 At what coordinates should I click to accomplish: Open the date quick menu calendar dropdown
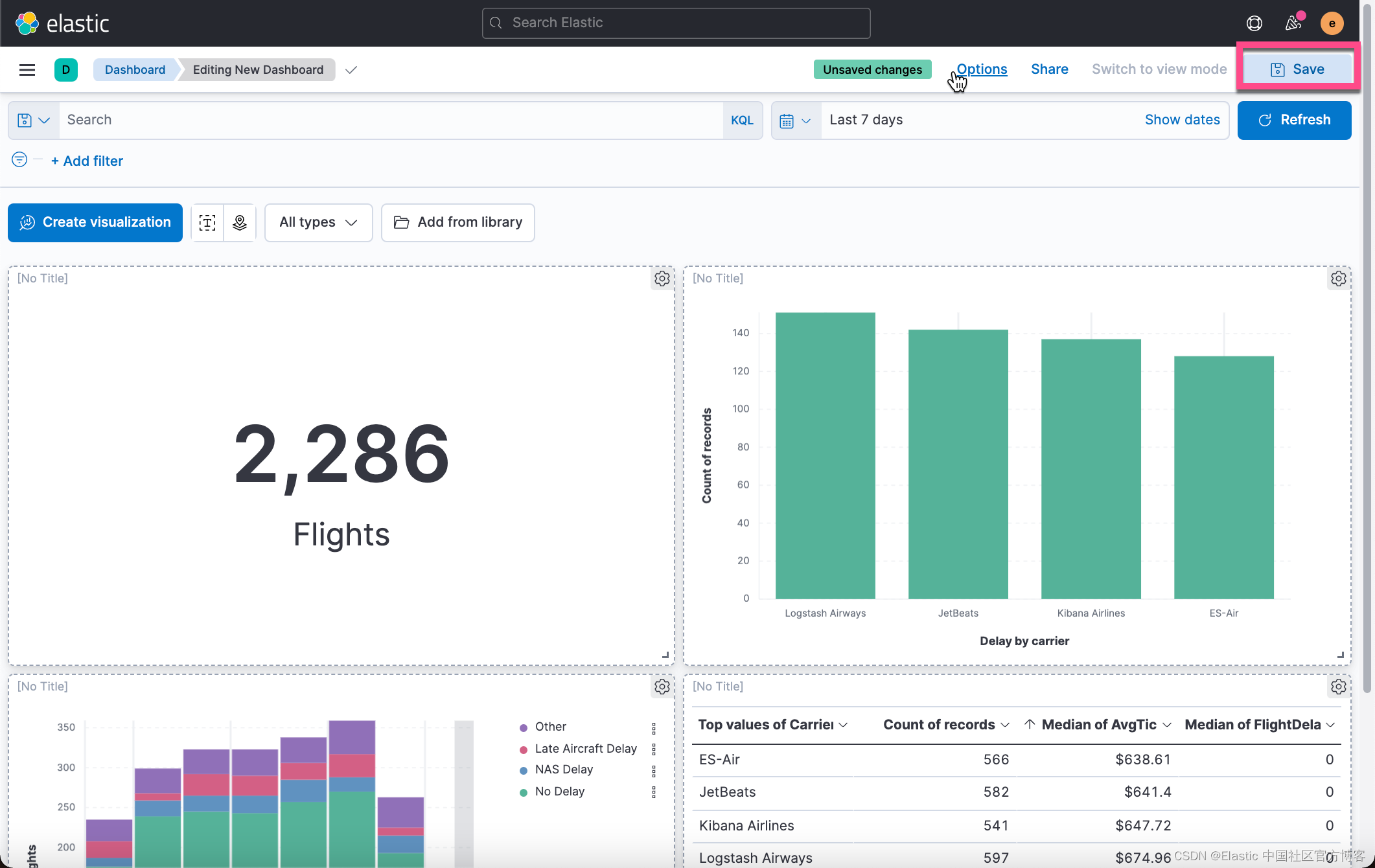point(796,120)
